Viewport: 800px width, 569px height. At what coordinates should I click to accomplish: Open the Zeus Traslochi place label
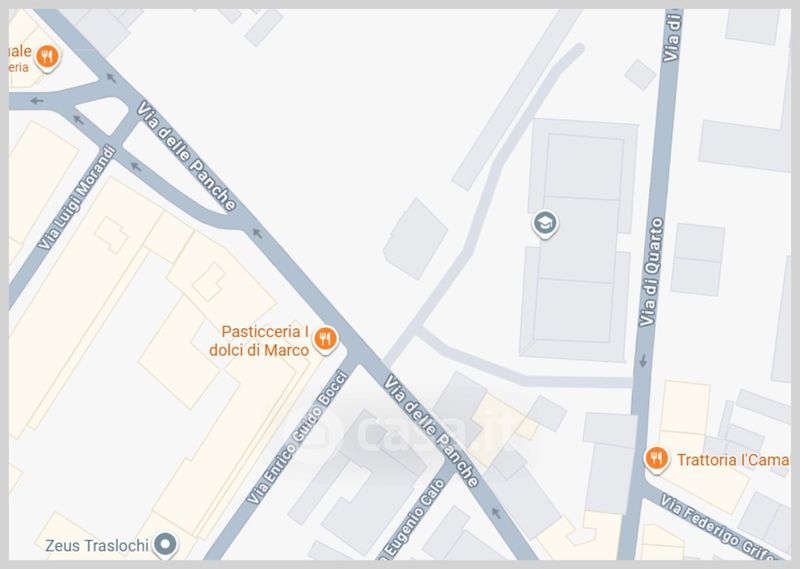tap(97, 546)
